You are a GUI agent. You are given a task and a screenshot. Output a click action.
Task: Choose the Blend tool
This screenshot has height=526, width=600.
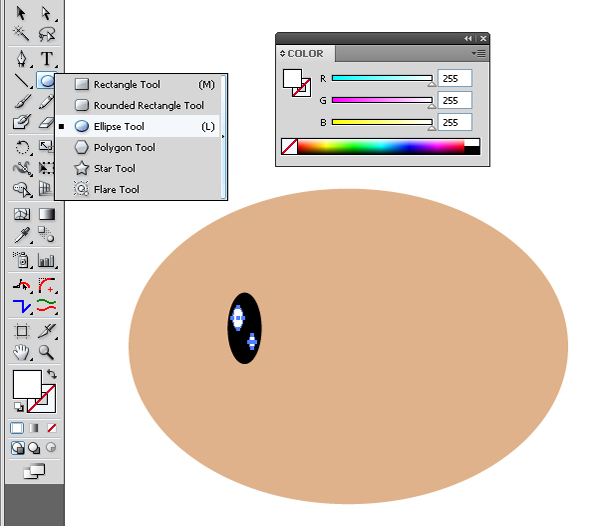[x=46, y=235]
